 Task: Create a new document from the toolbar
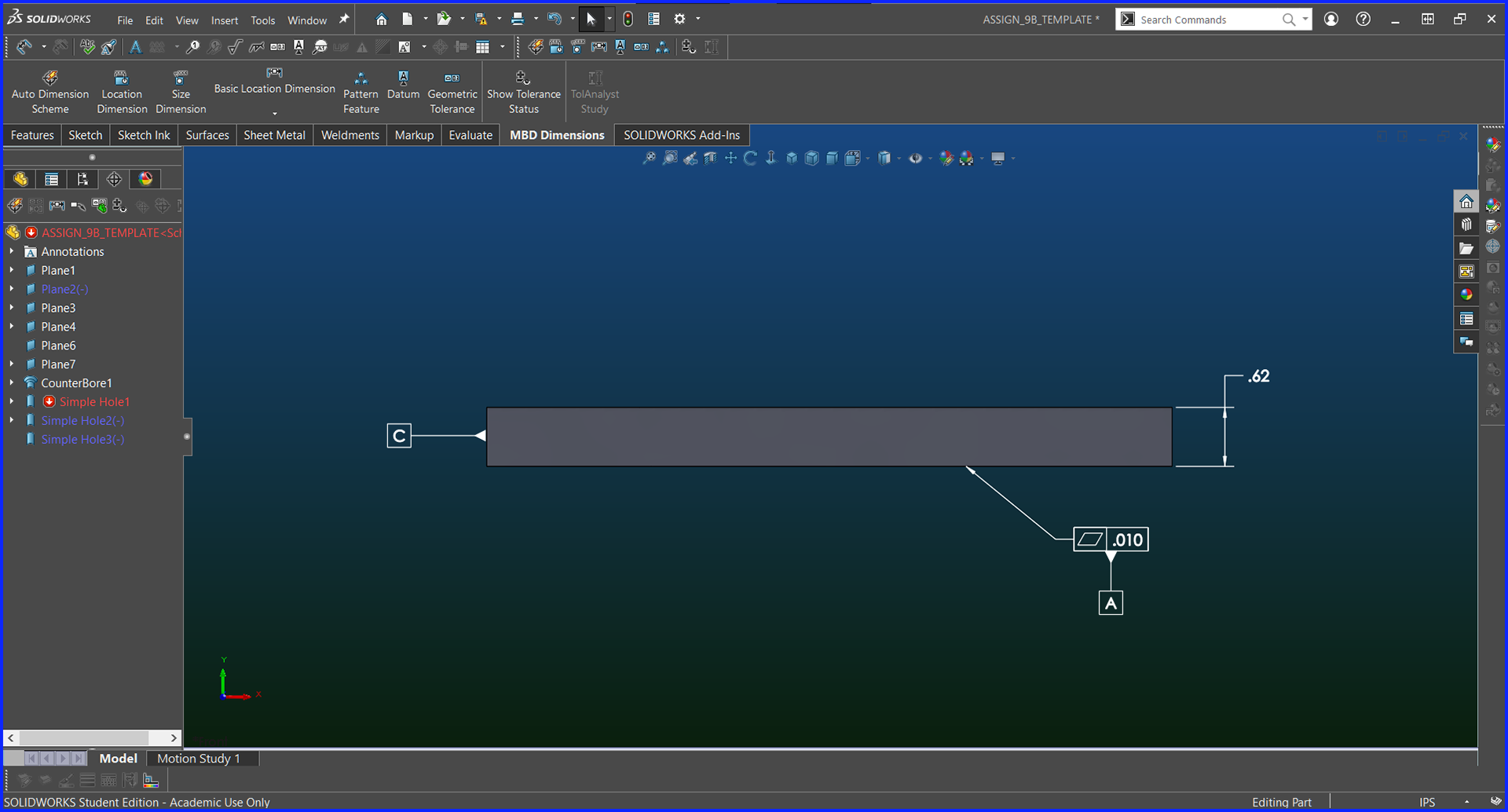click(408, 20)
